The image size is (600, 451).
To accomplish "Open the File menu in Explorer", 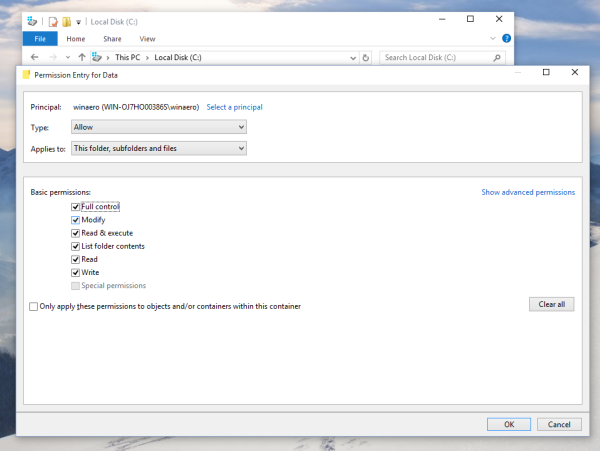I will (x=40, y=39).
